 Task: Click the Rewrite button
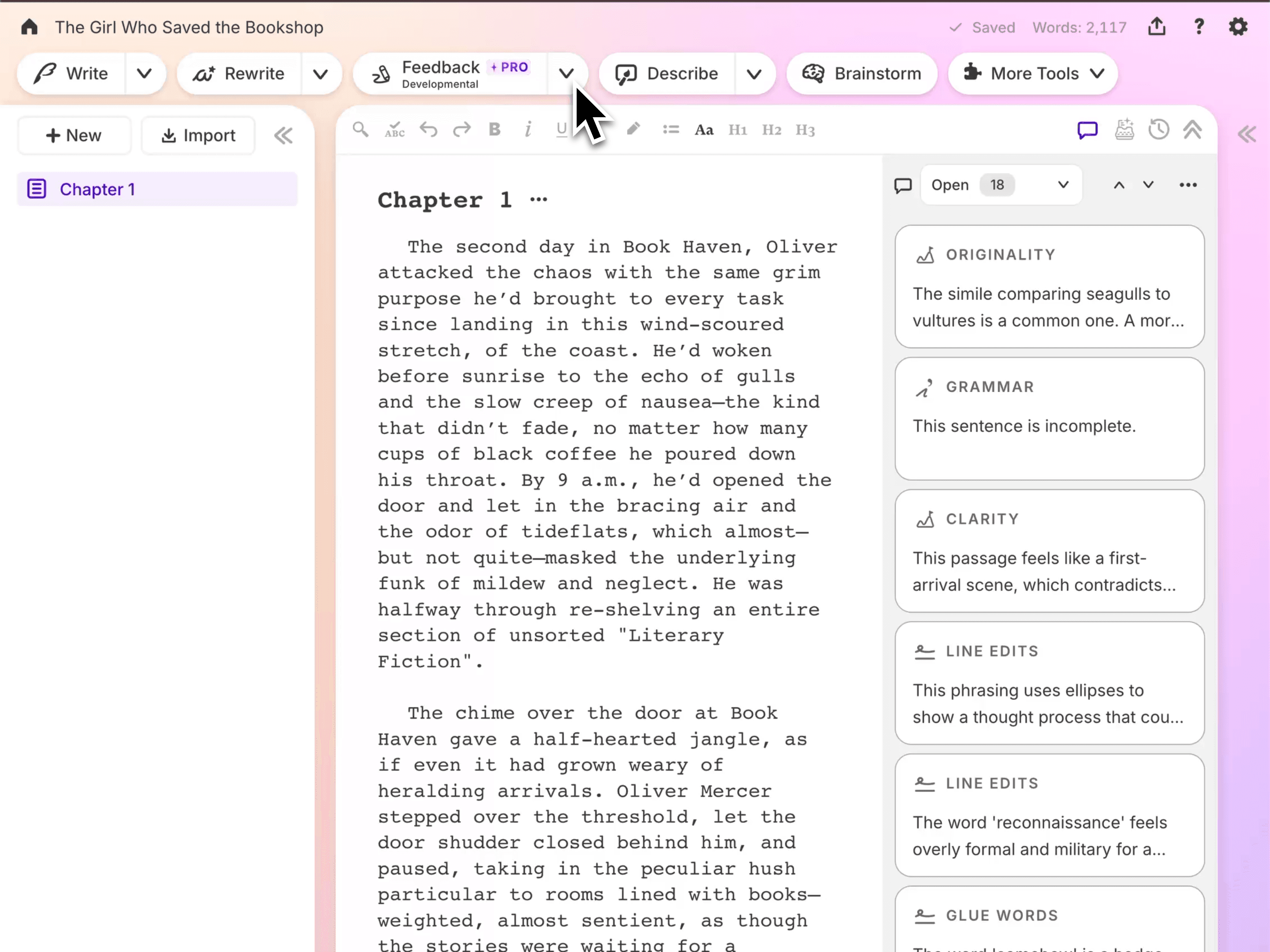pos(239,74)
